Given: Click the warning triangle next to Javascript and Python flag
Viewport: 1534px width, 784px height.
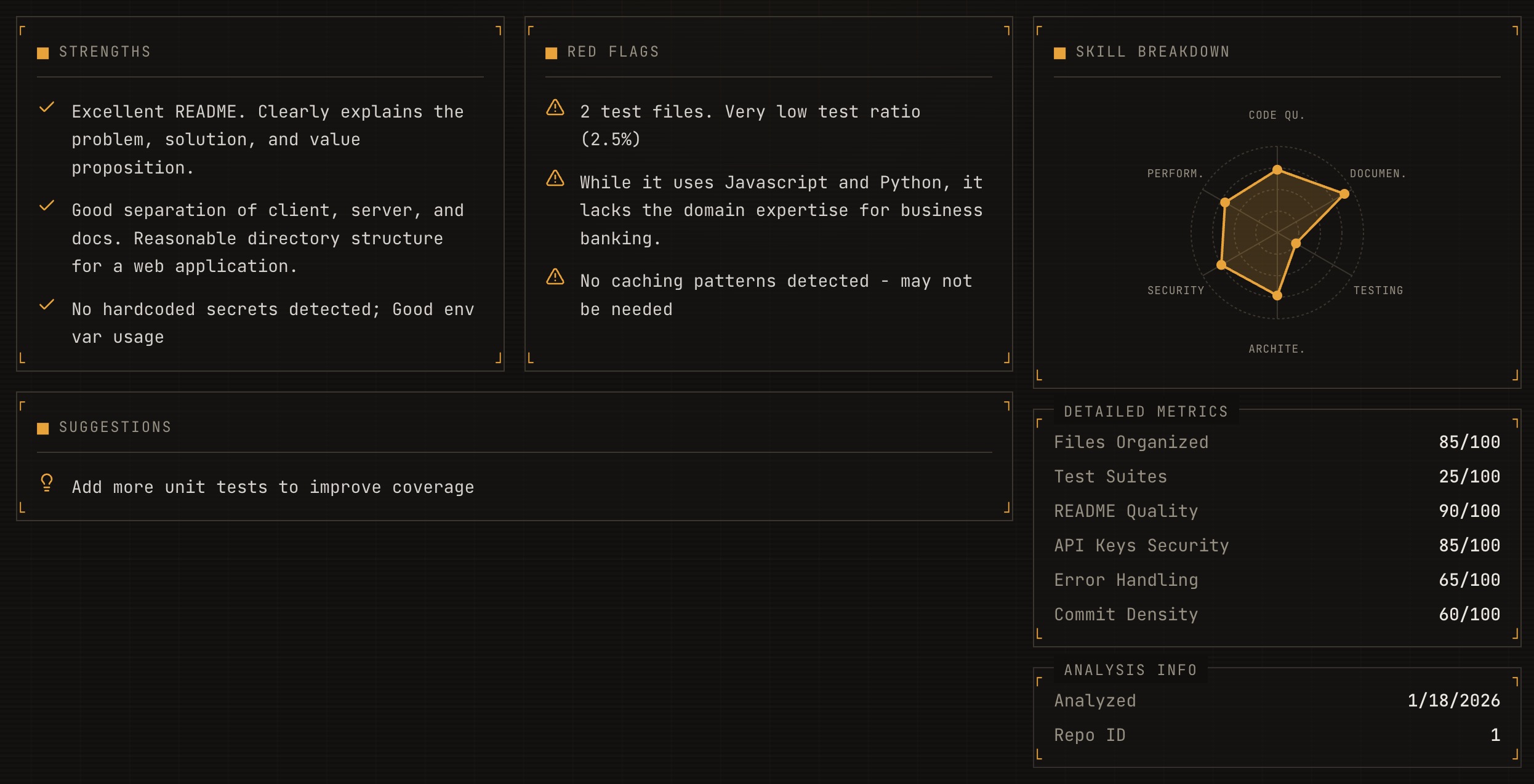Looking at the screenshot, I should (x=555, y=178).
